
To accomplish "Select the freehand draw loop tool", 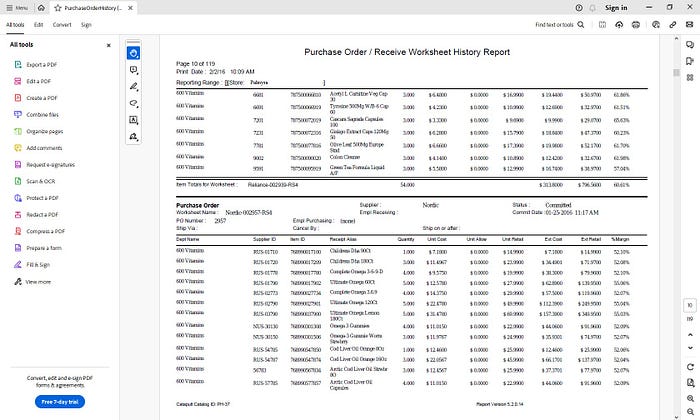I will coord(133,104).
